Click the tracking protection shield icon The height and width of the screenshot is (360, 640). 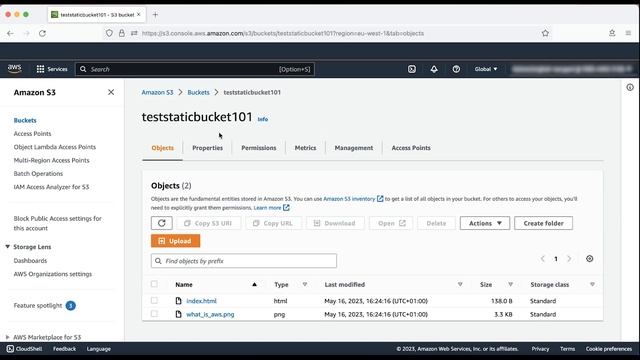[x=109, y=33]
